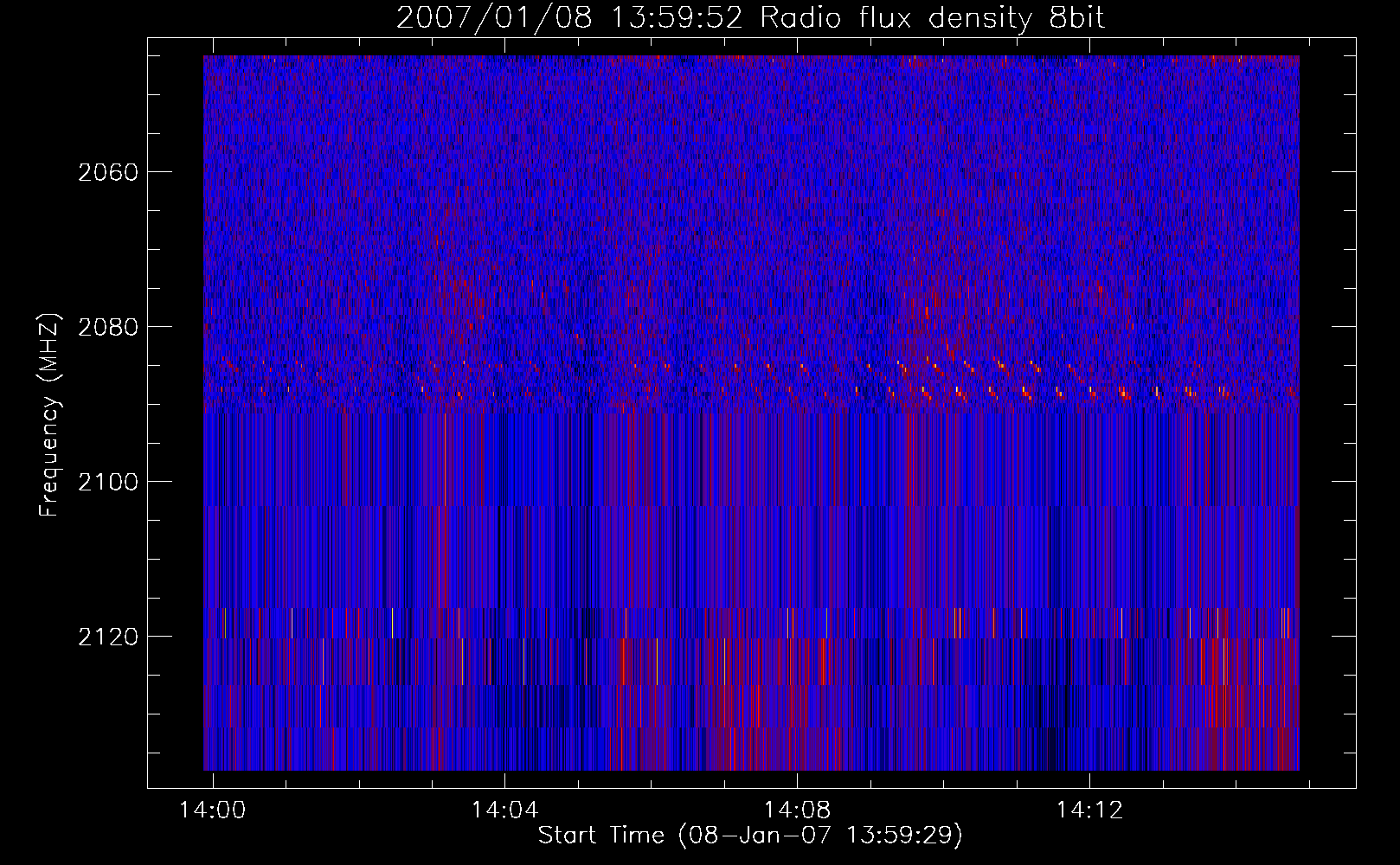Viewport: 1400px width, 865px height.
Task: Select the 2100 frequency tick label
Action: 108,482
